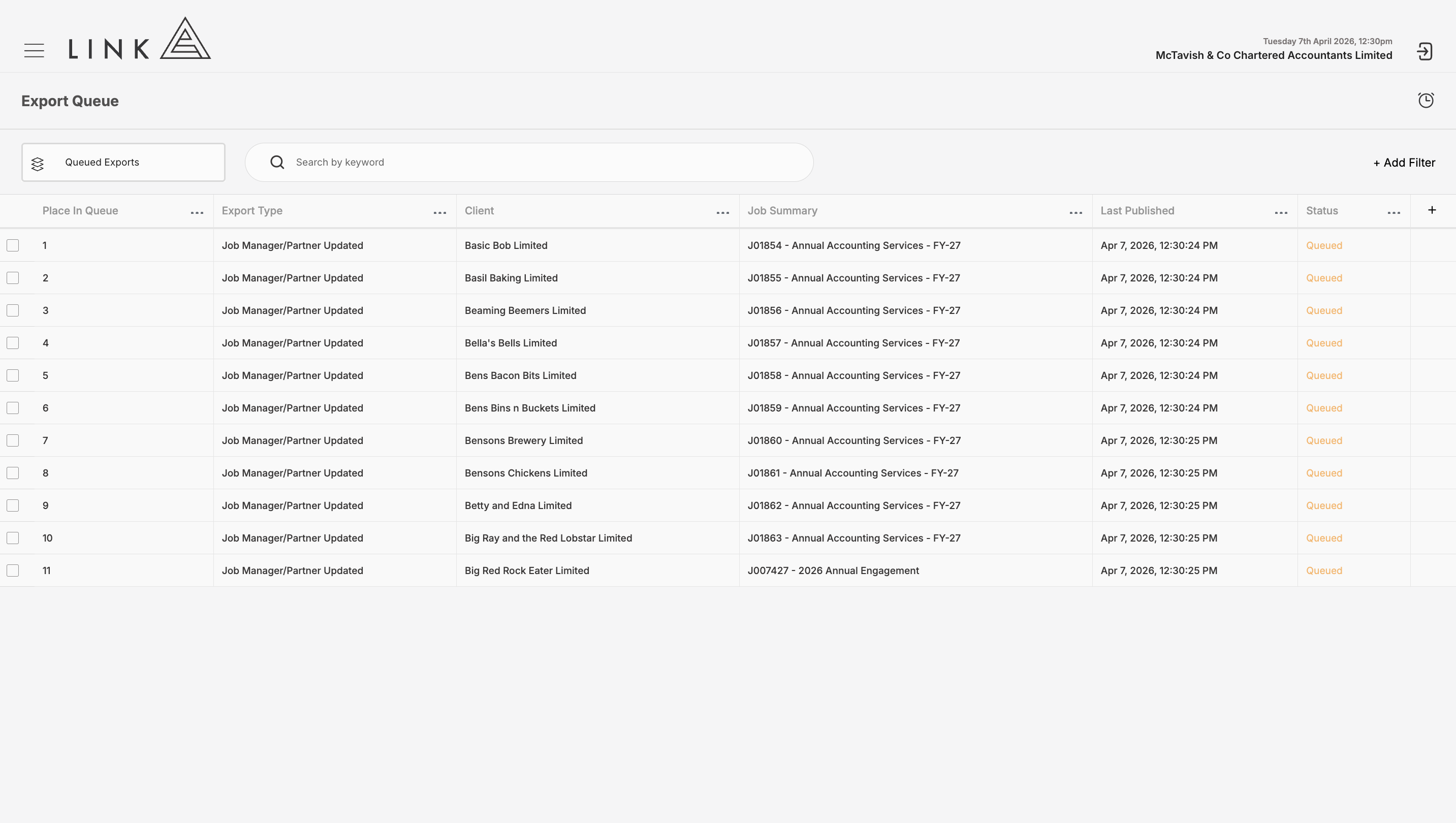Click client Bens Bacon Bits Limited
1456x823 pixels.
click(x=521, y=375)
